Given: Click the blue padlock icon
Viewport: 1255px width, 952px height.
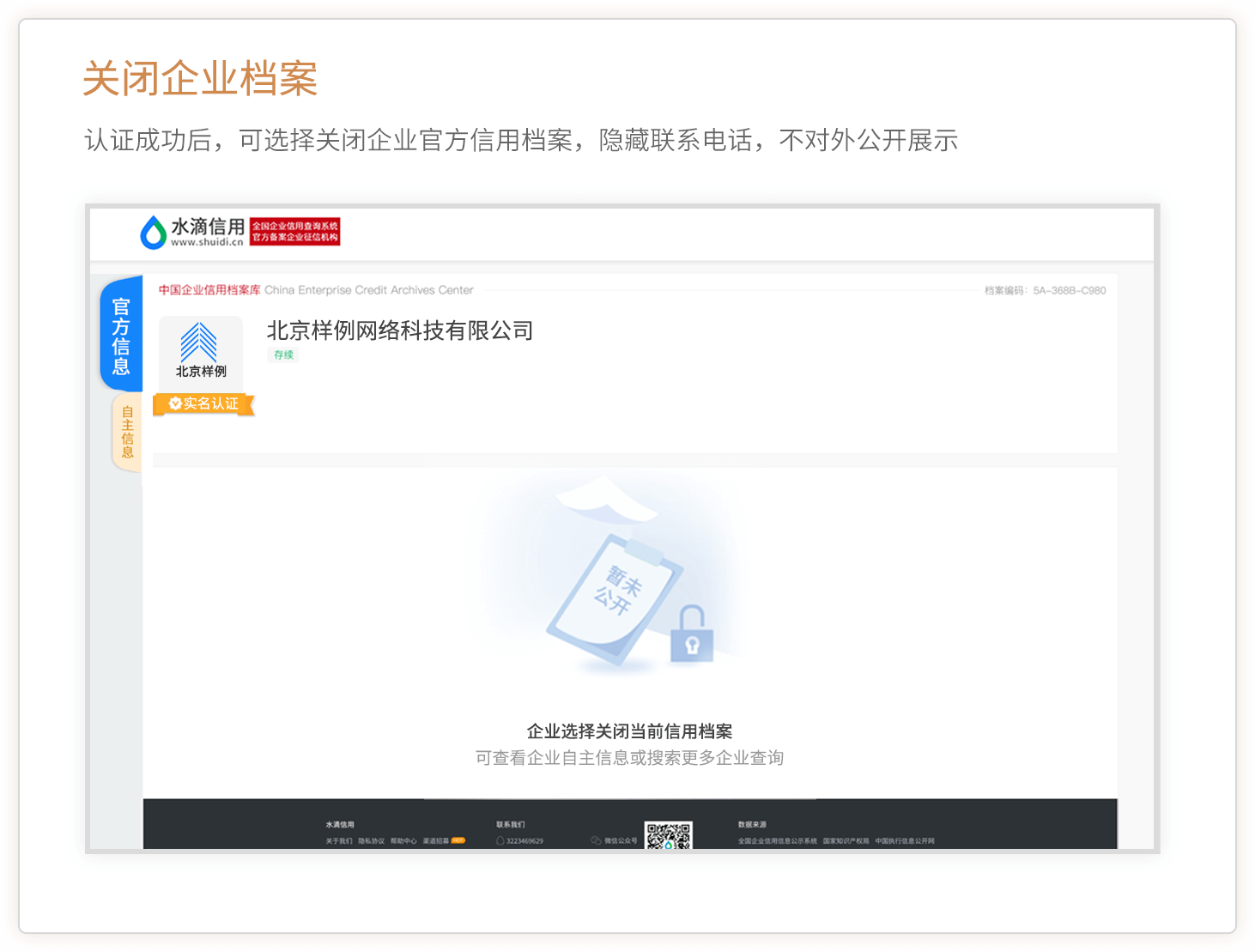Looking at the screenshot, I should click(691, 635).
